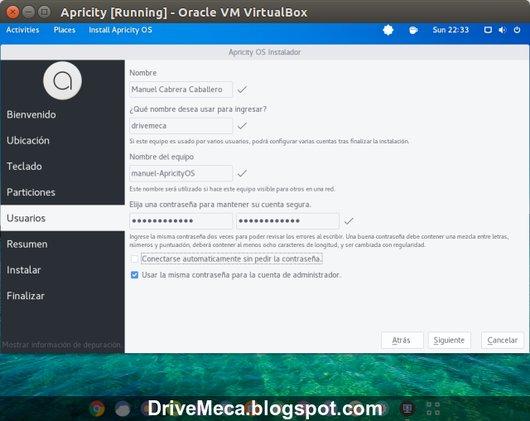Focus the password confirmation field

coord(288,221)
